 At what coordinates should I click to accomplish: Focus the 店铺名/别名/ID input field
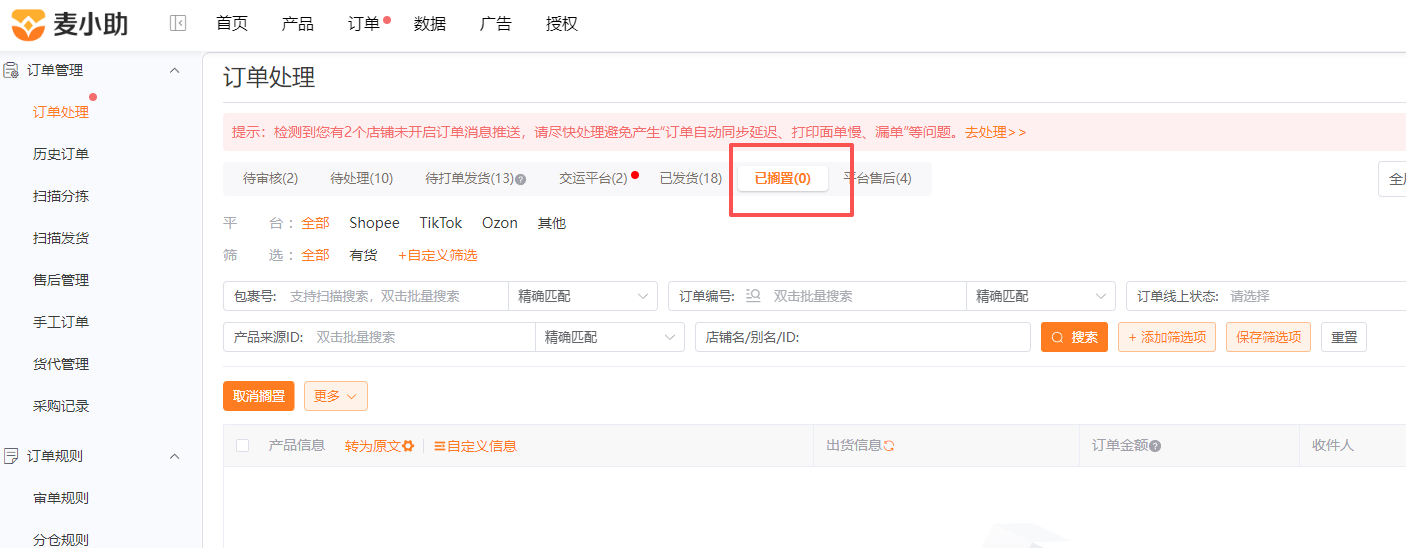pos(863,337)
